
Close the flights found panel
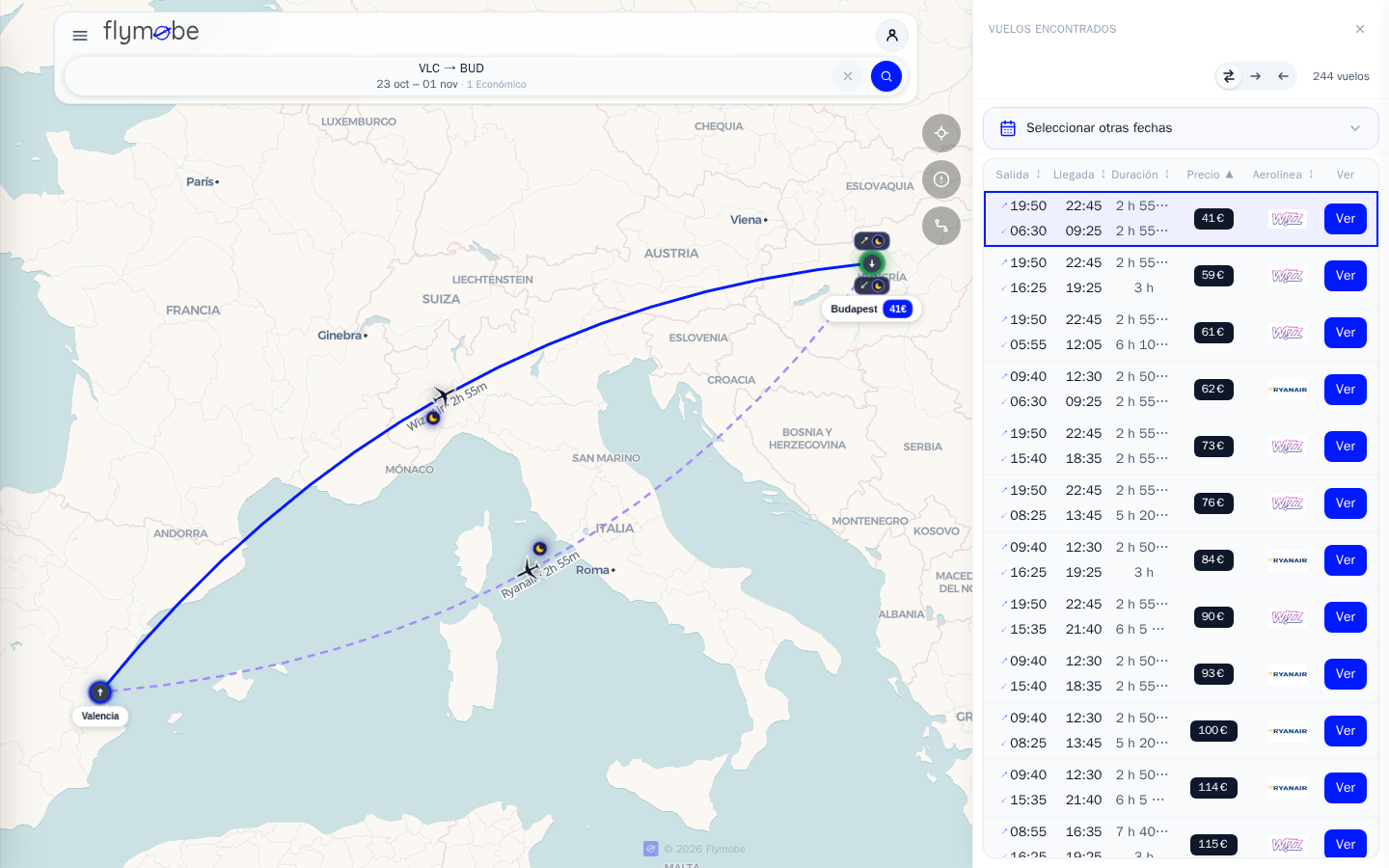click(x=1360, y=29)
